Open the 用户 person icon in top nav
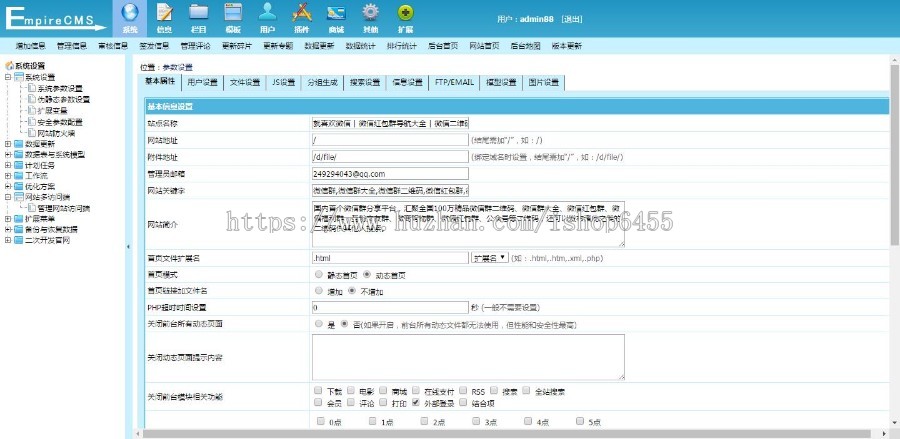The image size is (900, 439). [267, 13]
